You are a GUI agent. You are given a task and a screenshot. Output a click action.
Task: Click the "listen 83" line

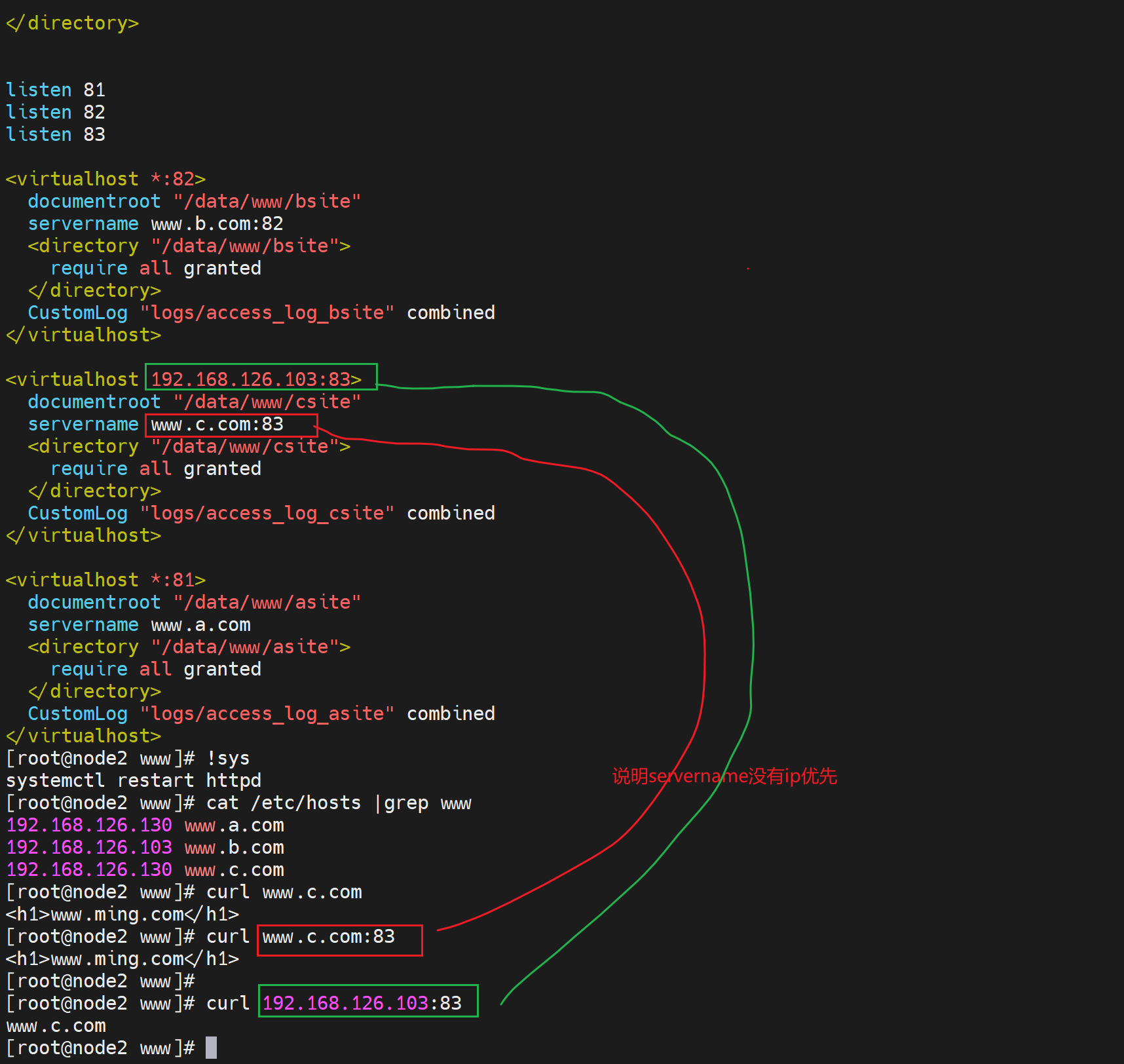[x=56, y=134]
